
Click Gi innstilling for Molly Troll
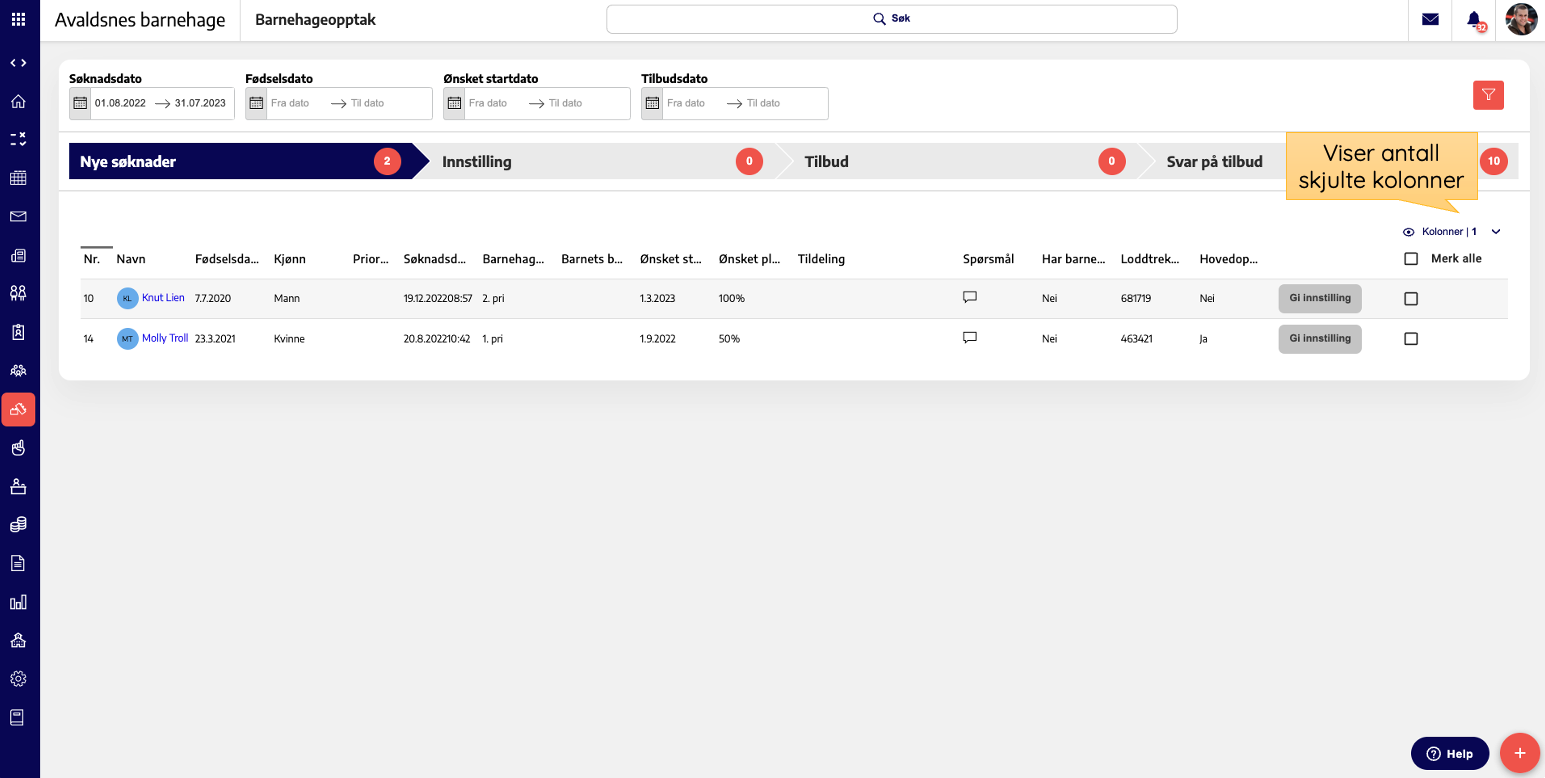point(1319,339)
